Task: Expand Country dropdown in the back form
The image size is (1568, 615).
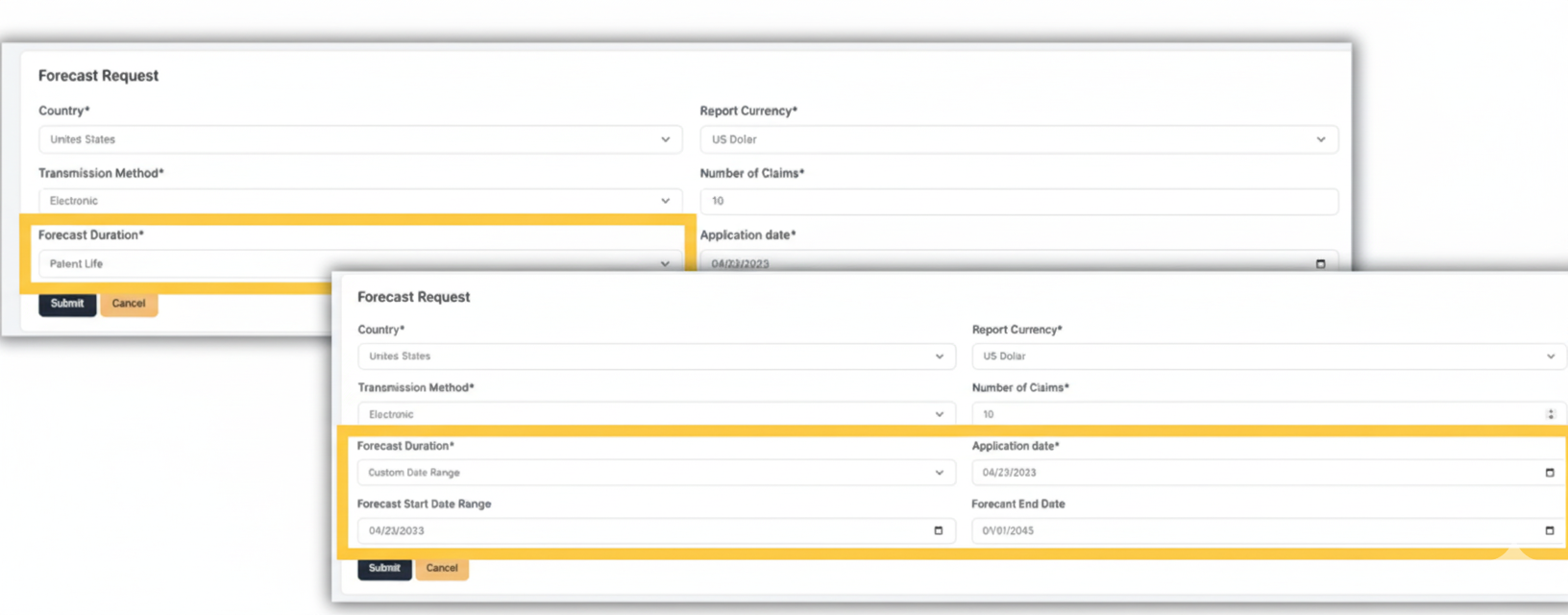Action: (665, 139)
